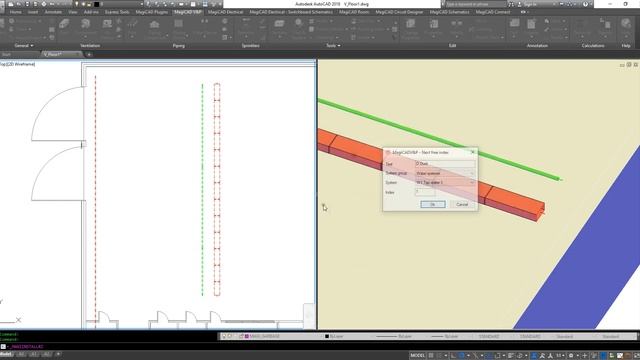The image size is (640, 360).
Task: Open the Home ribbon tab
Action: (16, 12)
